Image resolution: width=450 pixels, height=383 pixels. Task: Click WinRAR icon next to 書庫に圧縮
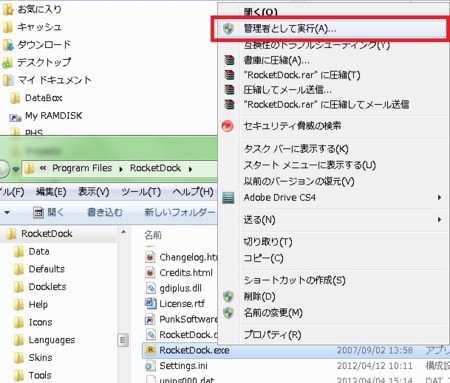click(229, 60)
